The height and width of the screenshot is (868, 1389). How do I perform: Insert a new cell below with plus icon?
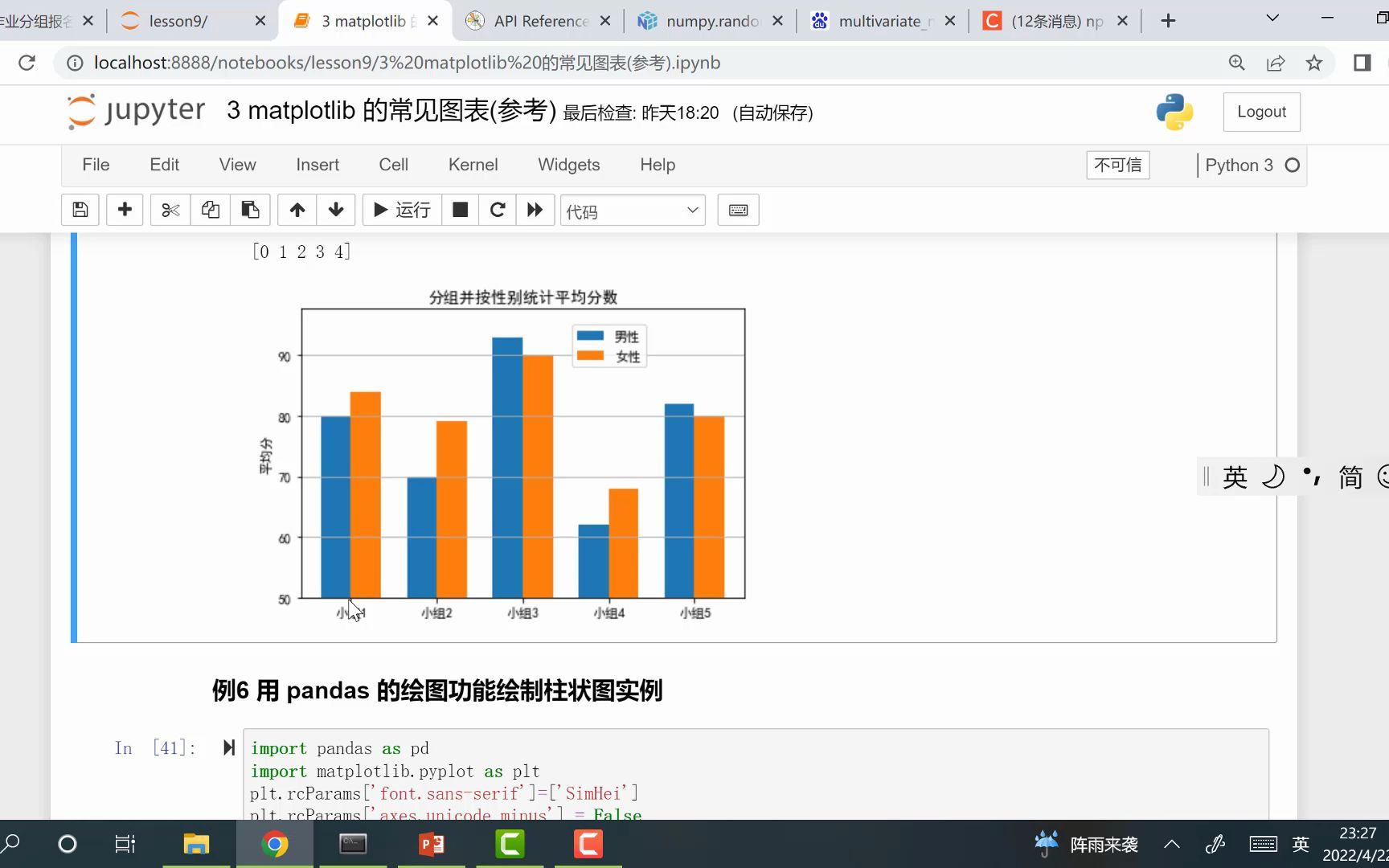[125, 210]
